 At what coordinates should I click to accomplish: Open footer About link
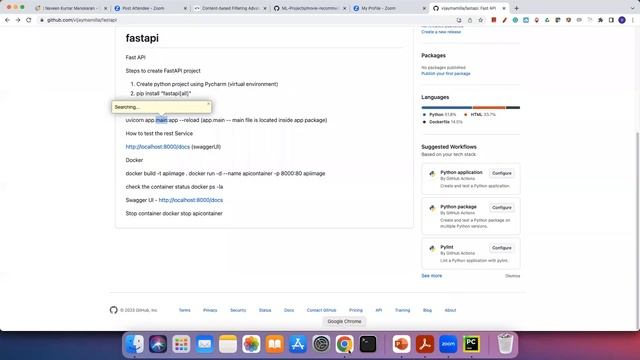(450, 310)
